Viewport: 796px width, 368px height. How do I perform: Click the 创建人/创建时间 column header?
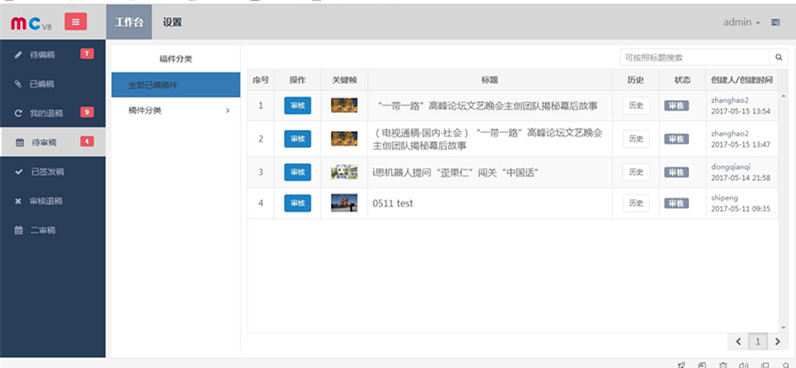pos(742,80)
